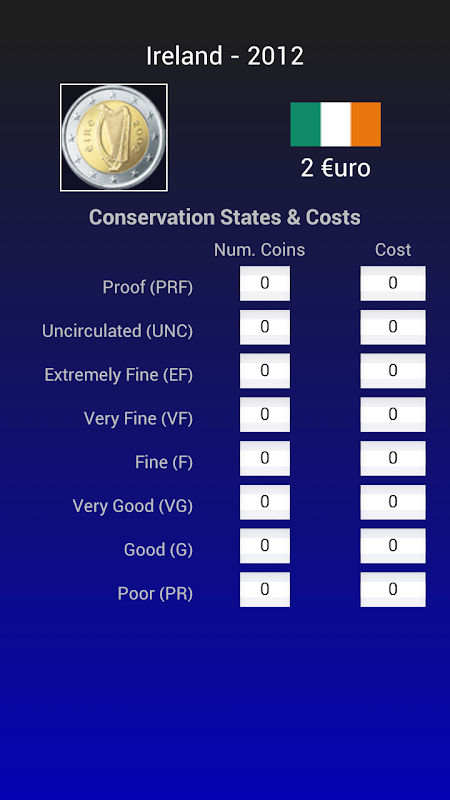Viewport: 450px width, 800px height.
Task: Tap the Irish 2 euro coin image
Action: [114, 137]
